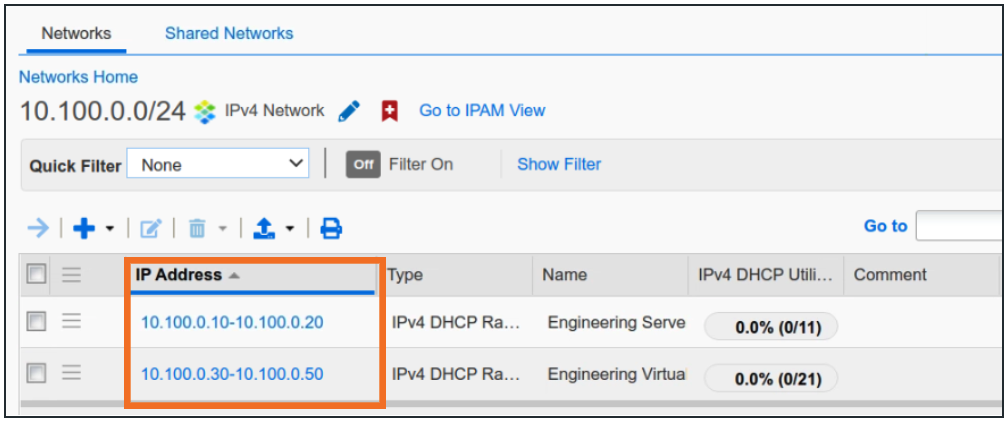This screenshot has width=1008, height=422.
Task: Click the trash Delete icon
Action: [197, 229]
